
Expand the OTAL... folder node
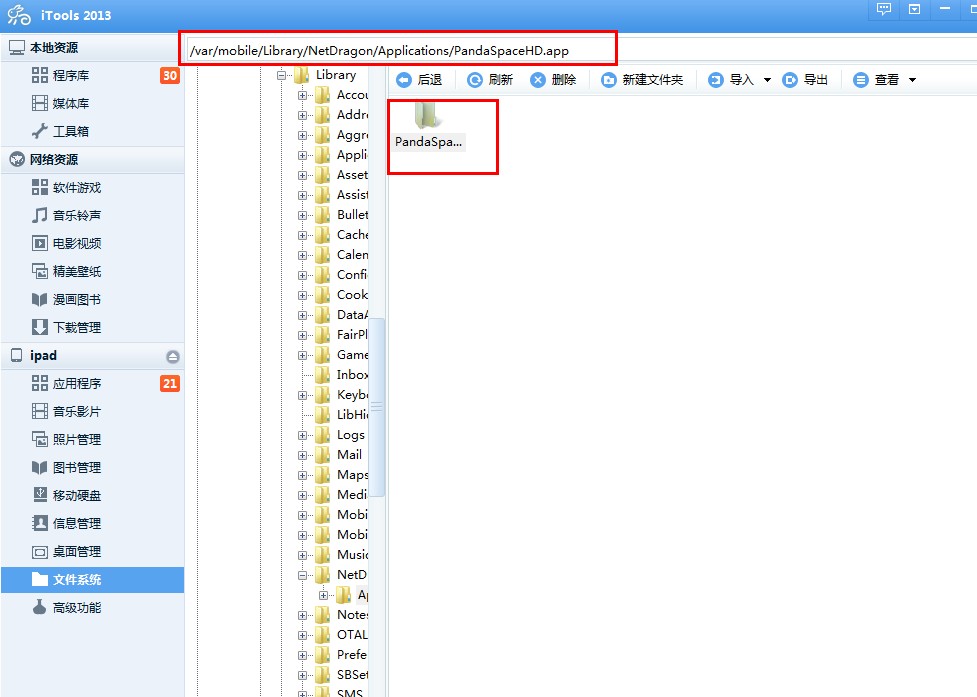302,635
